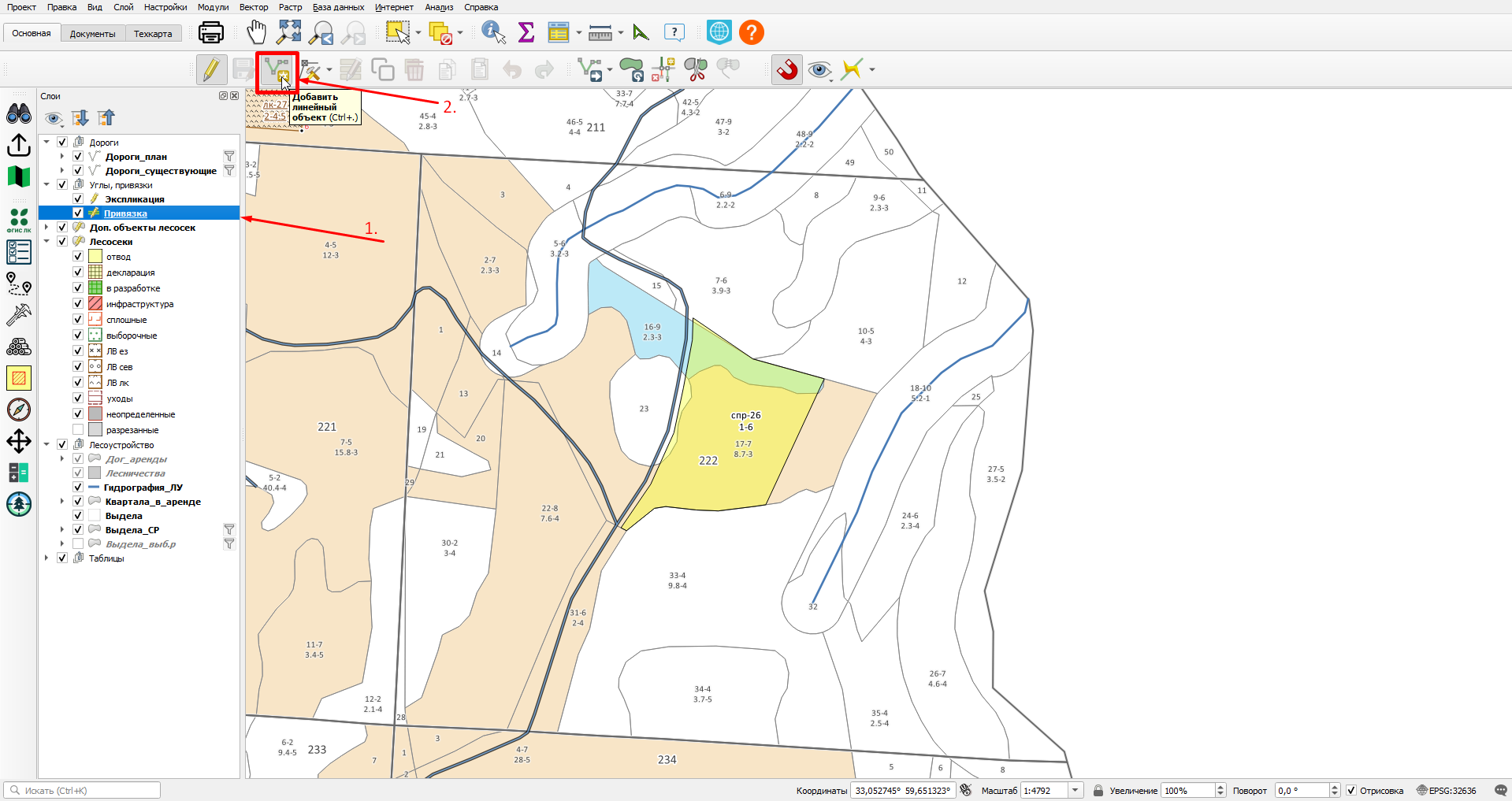Expand the Таблицы layer group
This screenshot has height=801, width=1512.
coord(46,558)
